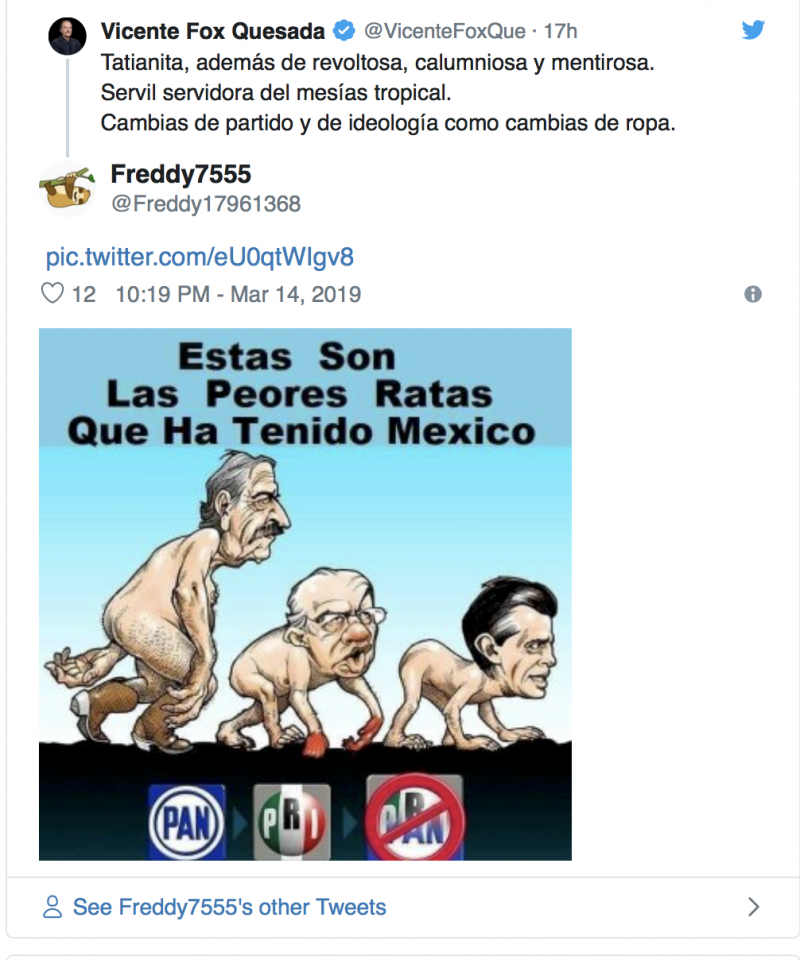This screenshot has width=800, height=960.
Task: Click the 12 likes count
Action: pyautogui.click(x=84, y=294)
